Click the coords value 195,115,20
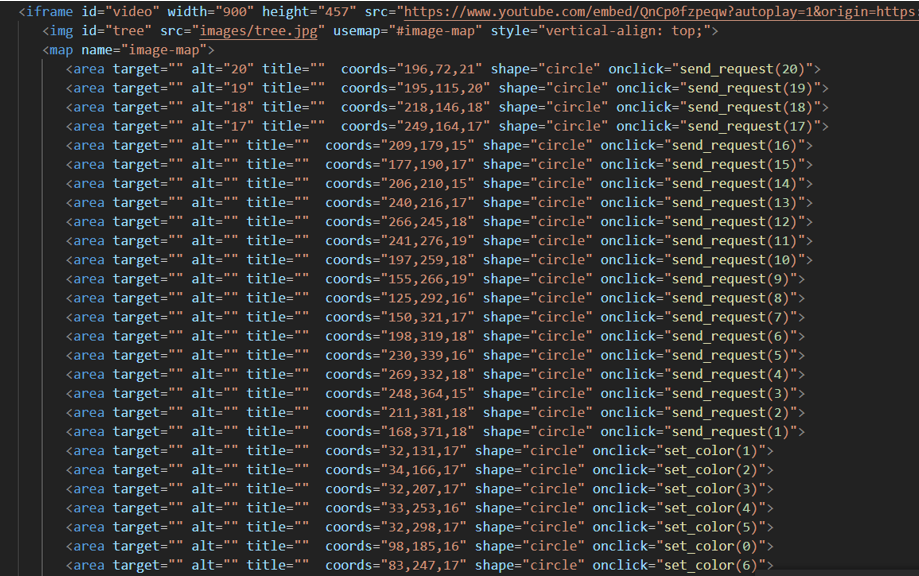 (443, 88)
